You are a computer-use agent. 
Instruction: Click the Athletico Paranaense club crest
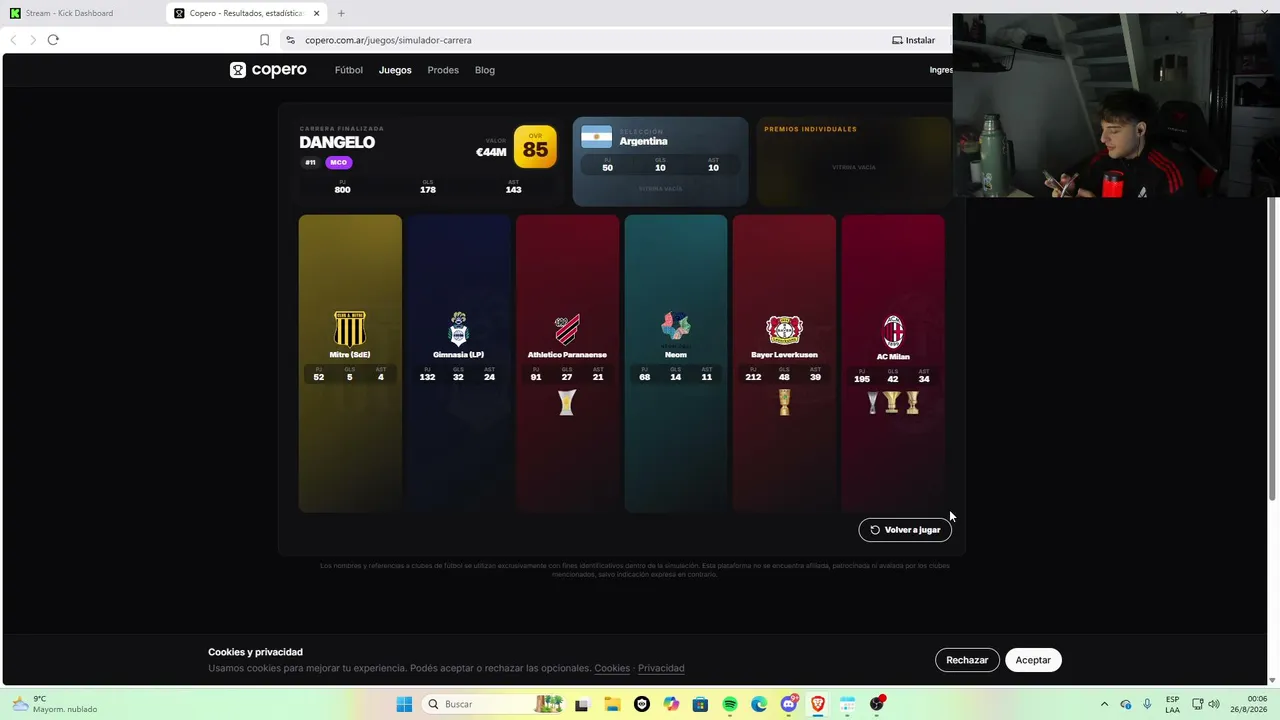(567, 329)
